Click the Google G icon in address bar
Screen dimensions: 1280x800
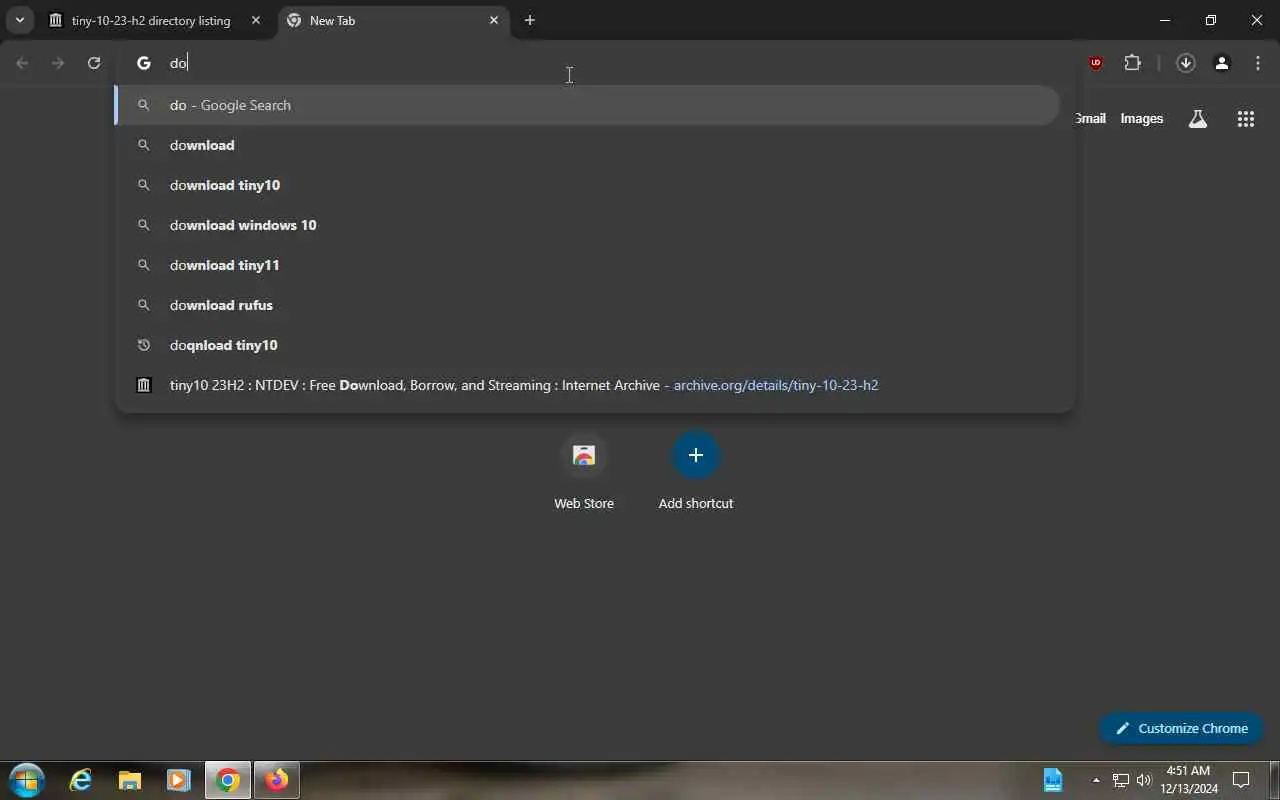144,63
